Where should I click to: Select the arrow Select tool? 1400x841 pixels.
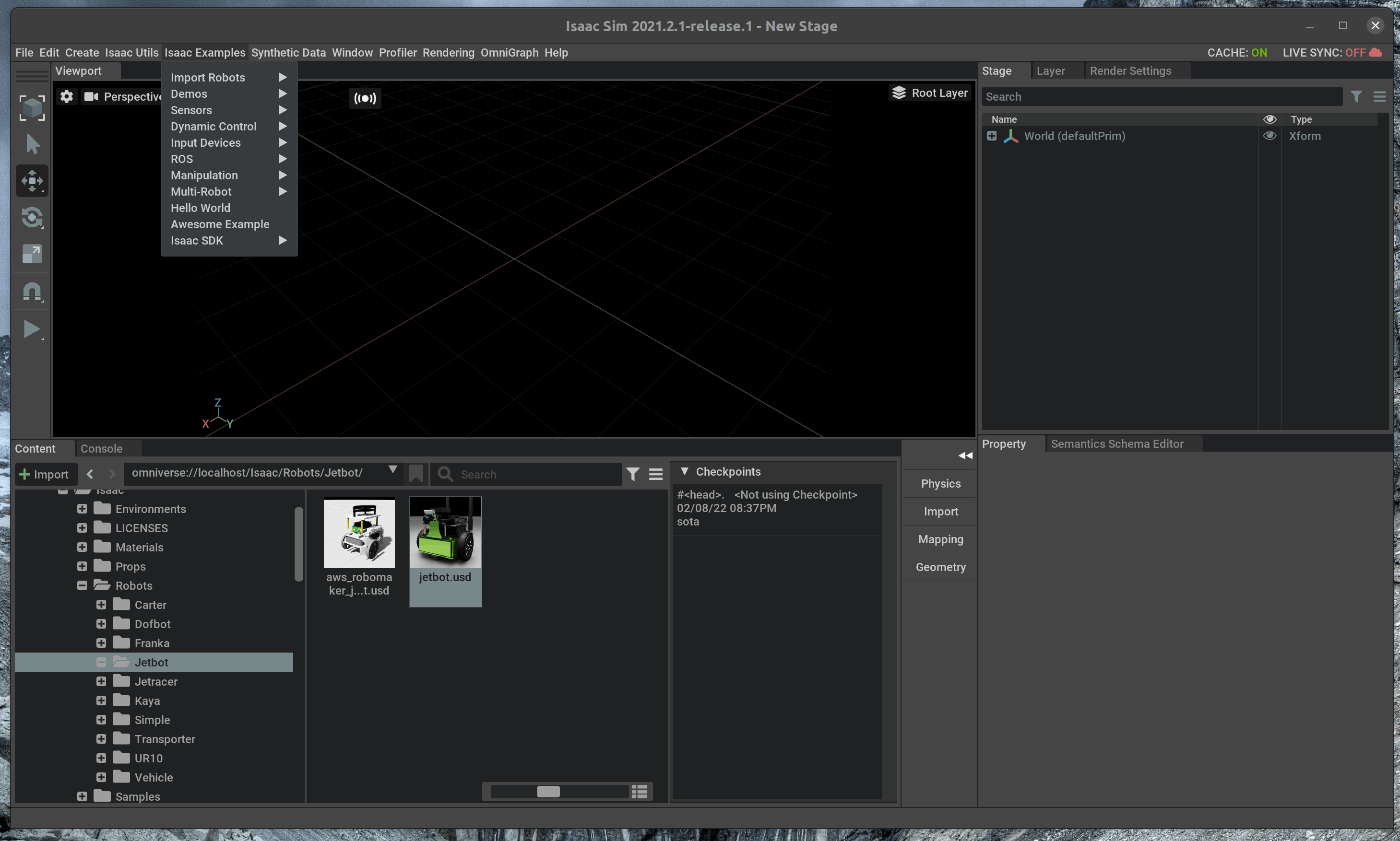[32, 145]
